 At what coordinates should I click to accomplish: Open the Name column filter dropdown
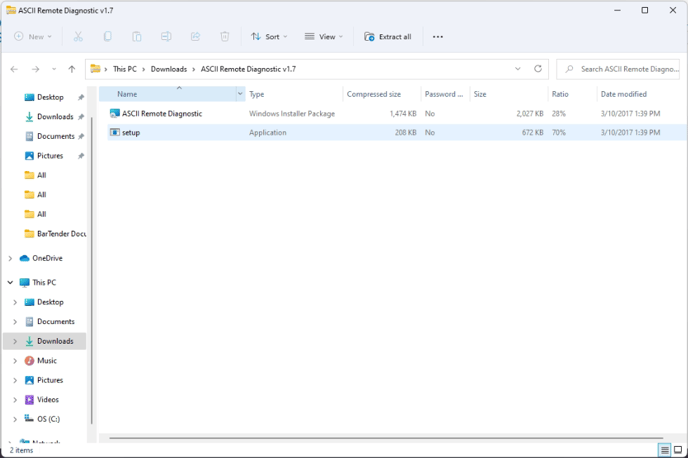[240, 94]
